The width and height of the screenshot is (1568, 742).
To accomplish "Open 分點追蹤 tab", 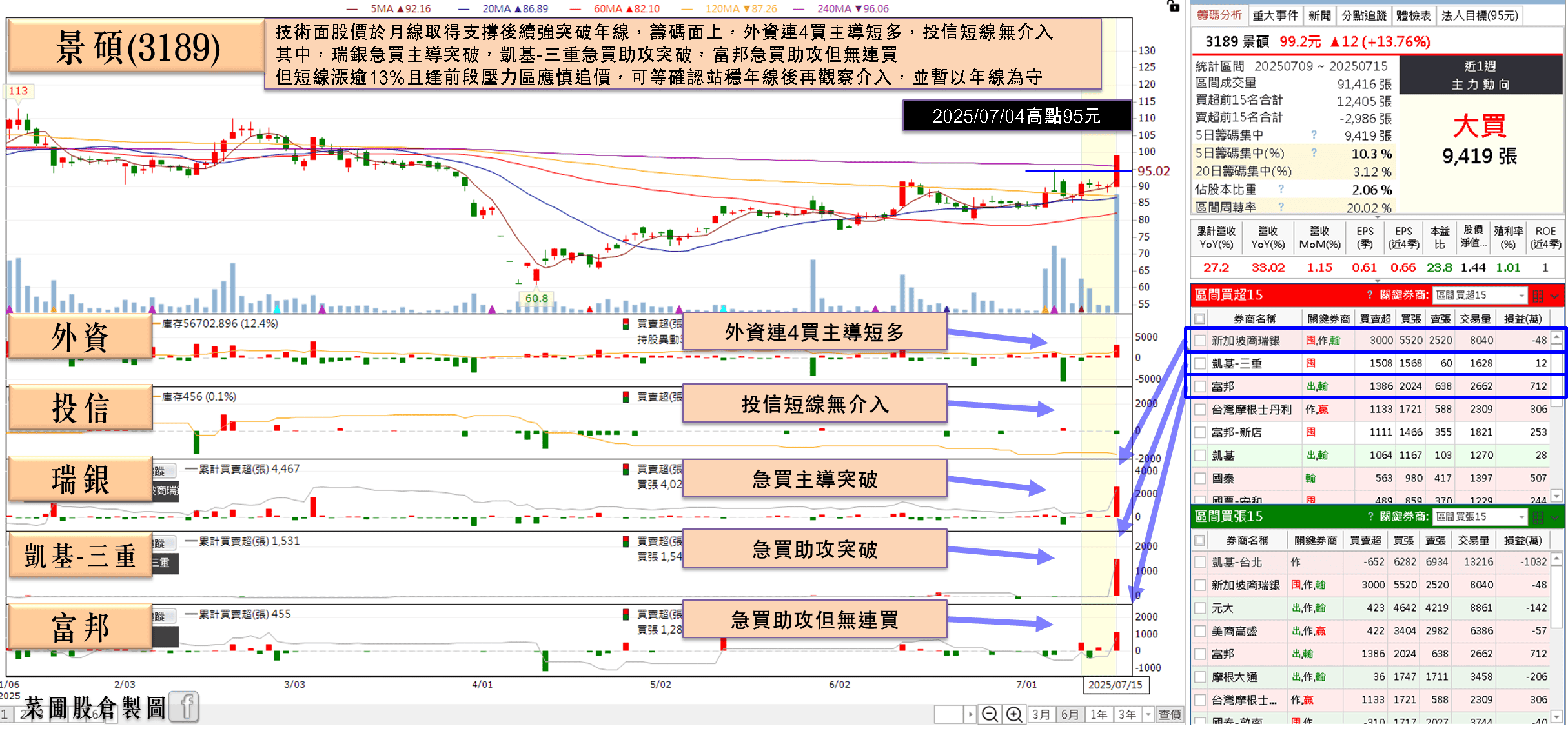I will click(1363, 15).
